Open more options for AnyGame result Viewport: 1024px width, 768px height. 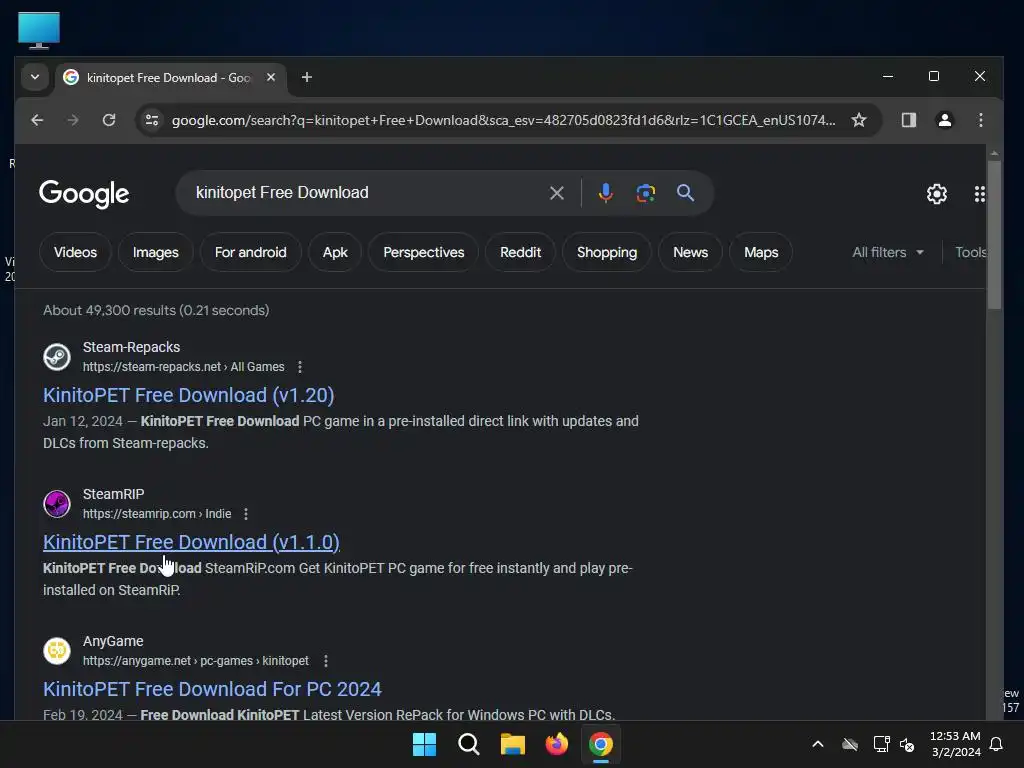pyautogui.click(x=326, y=661)
